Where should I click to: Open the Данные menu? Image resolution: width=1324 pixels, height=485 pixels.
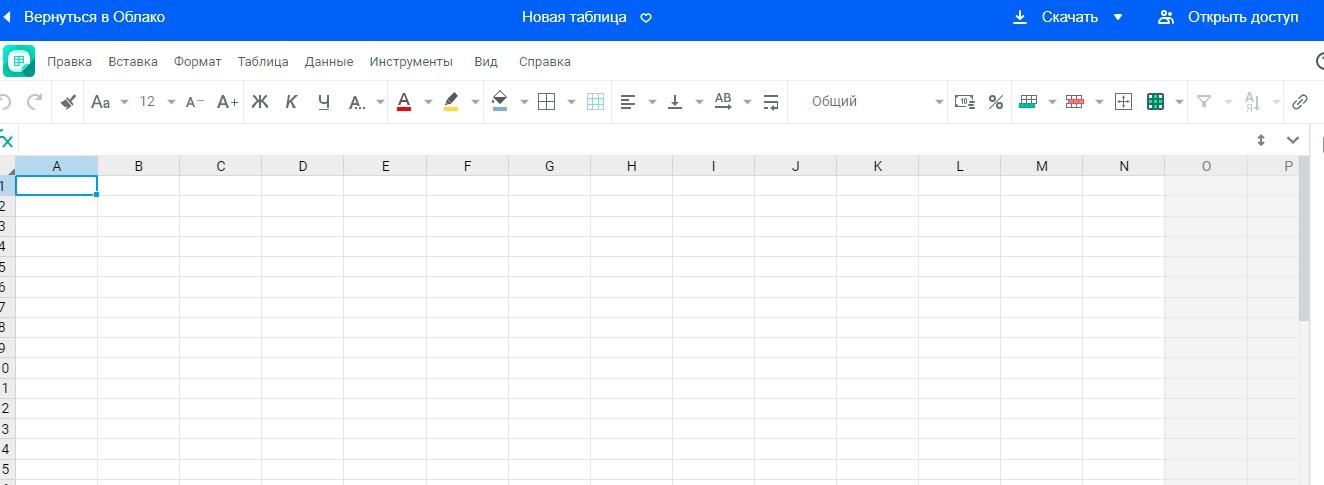pos(329,62)
